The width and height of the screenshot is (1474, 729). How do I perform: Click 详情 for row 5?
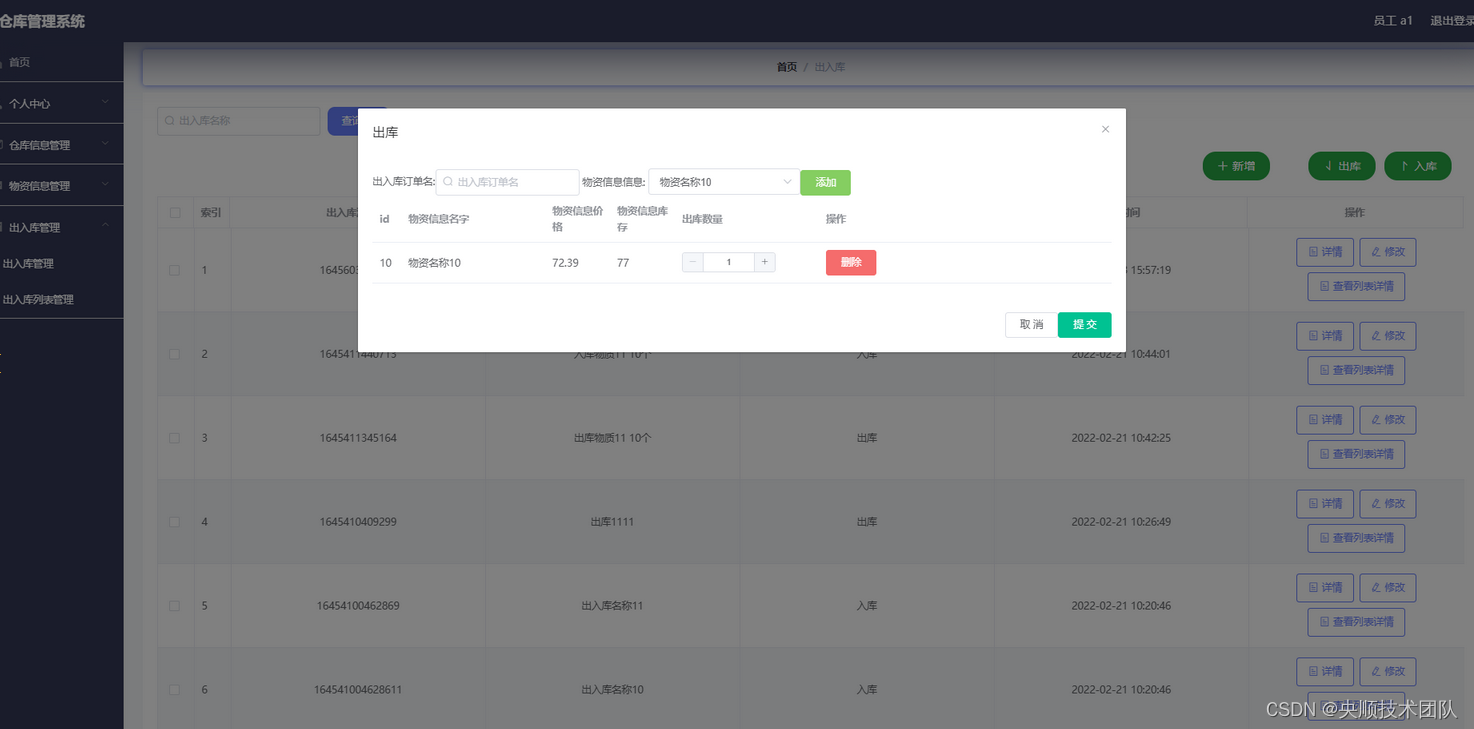1325,588
